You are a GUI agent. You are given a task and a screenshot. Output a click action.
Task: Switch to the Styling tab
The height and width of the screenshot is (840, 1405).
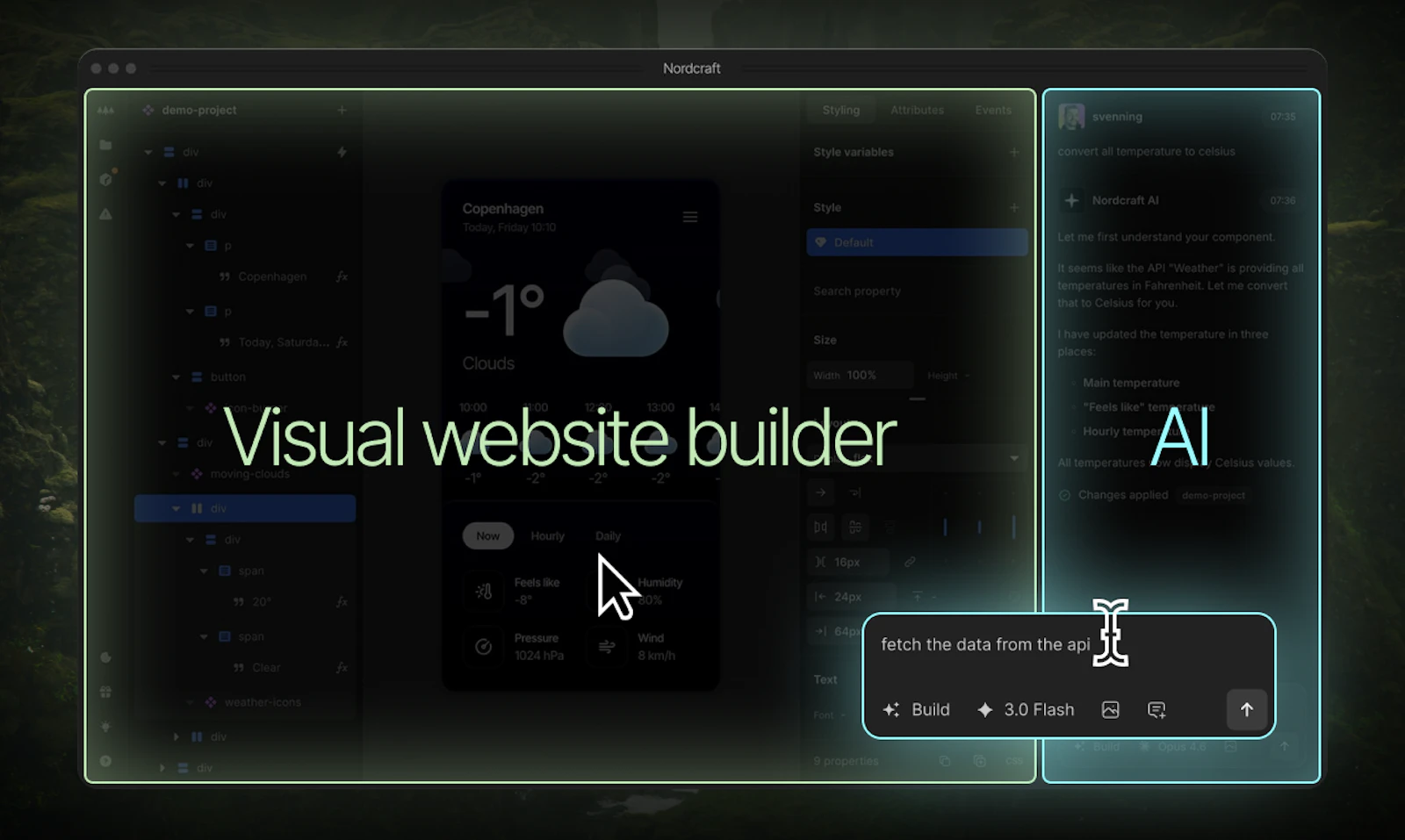pos(841,110)
